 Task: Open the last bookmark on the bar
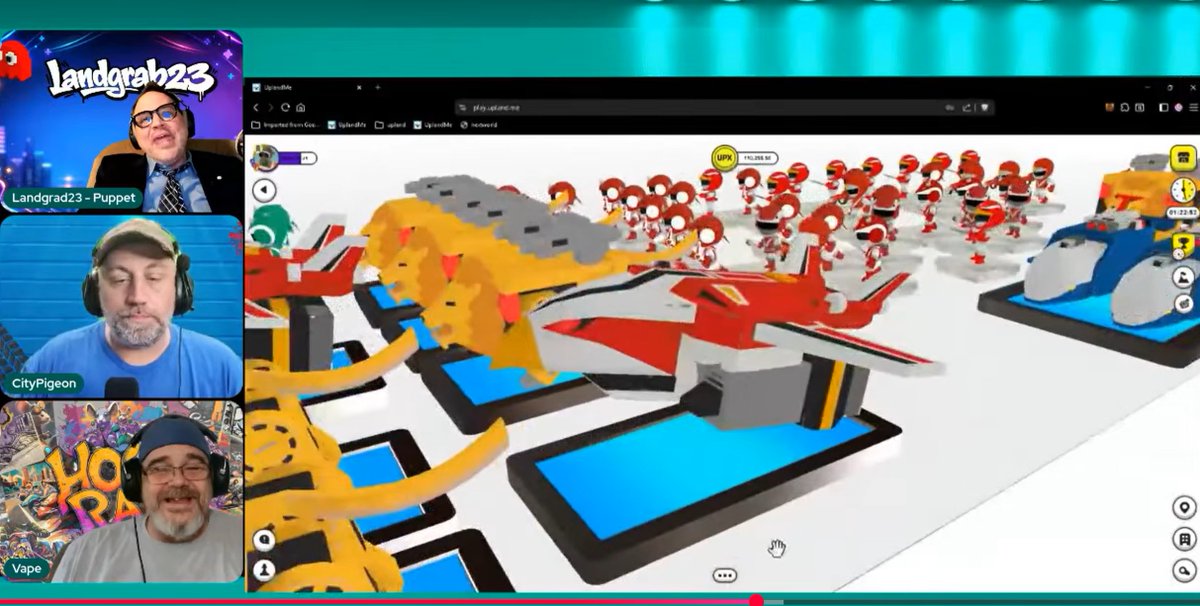coord(479,125)
